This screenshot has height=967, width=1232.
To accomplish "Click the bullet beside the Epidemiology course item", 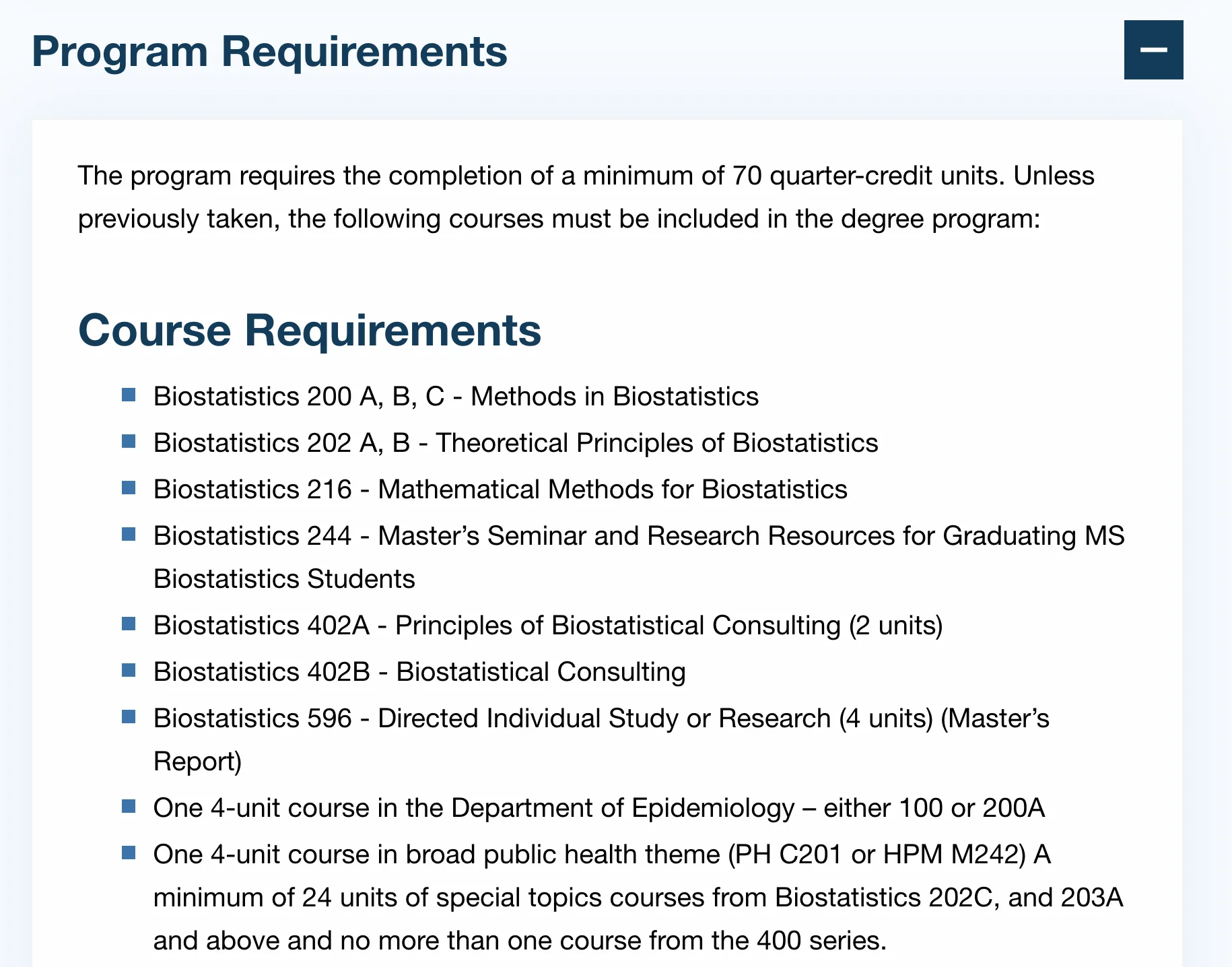I will click(x=129, y=806).
